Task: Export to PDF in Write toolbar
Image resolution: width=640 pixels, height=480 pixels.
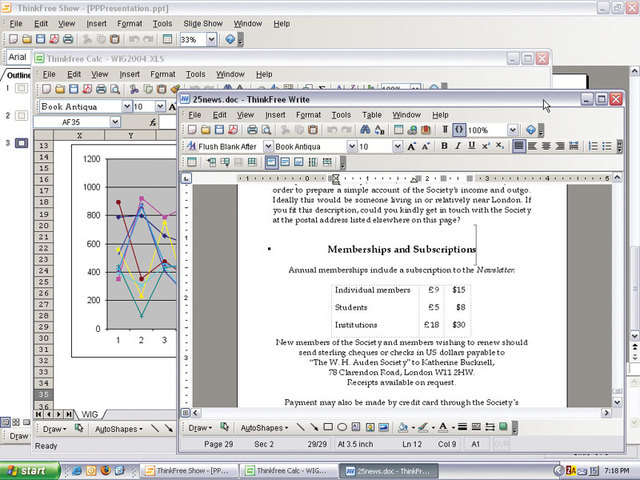Action: [233, 130]
